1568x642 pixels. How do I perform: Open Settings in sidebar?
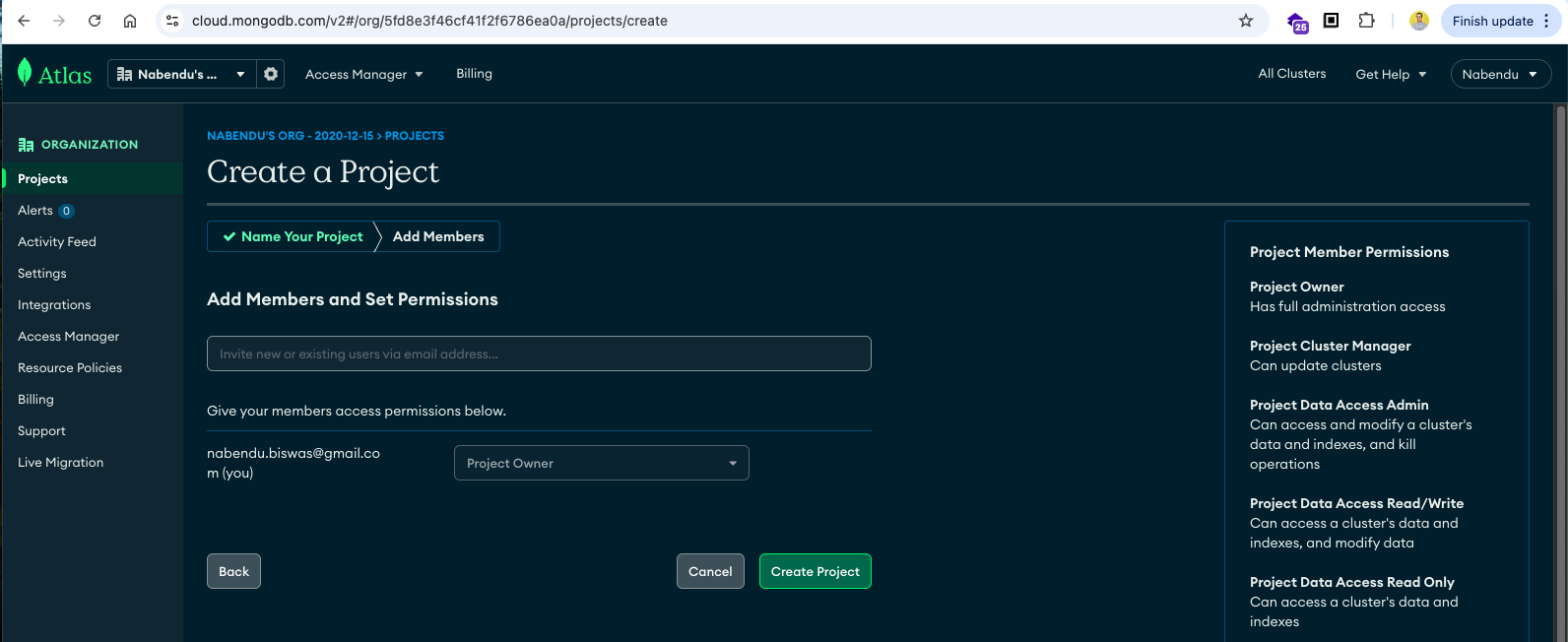click(x=42, y=274)
